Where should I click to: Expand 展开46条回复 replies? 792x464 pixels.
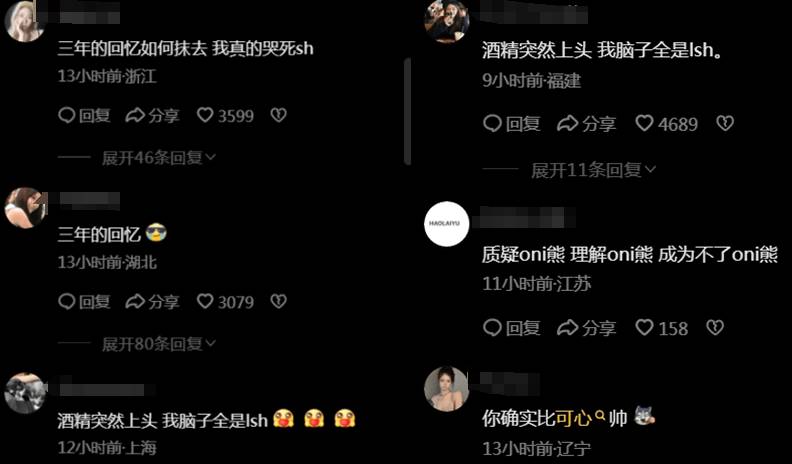point(159,158)
